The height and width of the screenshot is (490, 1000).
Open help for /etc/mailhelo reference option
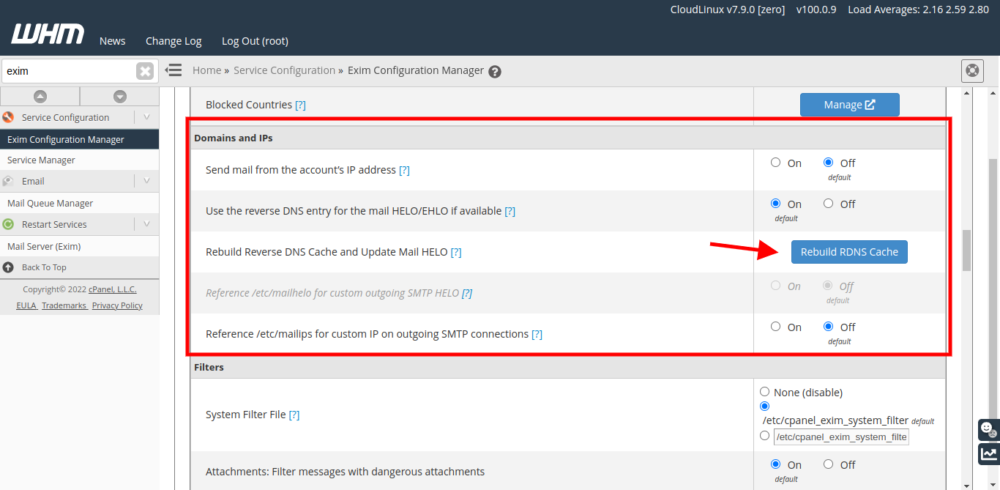coord(467,293)
